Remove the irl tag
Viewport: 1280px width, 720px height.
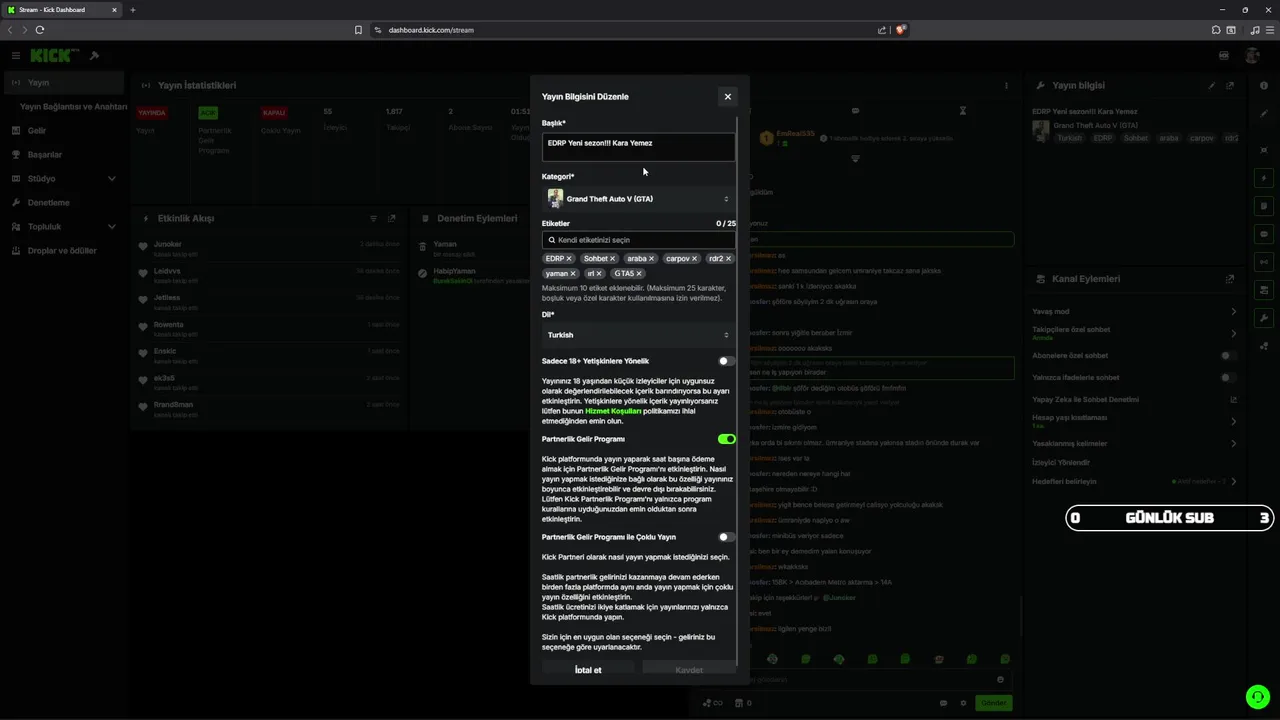pyautogui.click(x=599, y=274)
